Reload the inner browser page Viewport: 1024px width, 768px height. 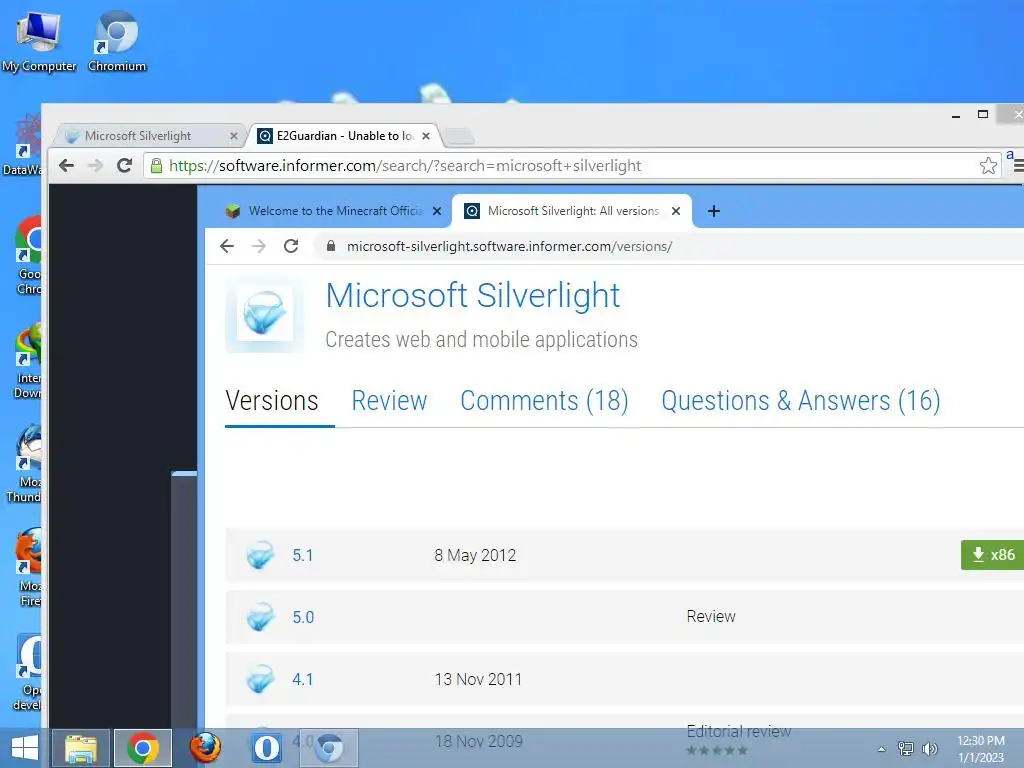291,246
